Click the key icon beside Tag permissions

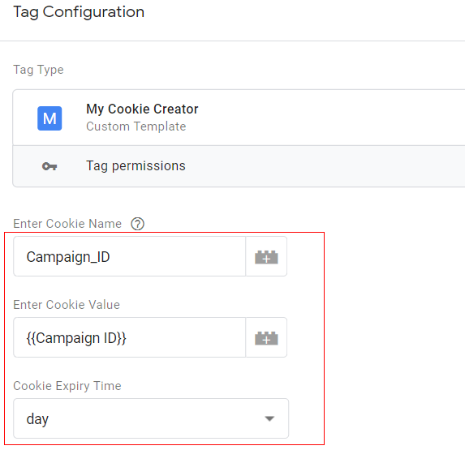(x=50, y=166)
